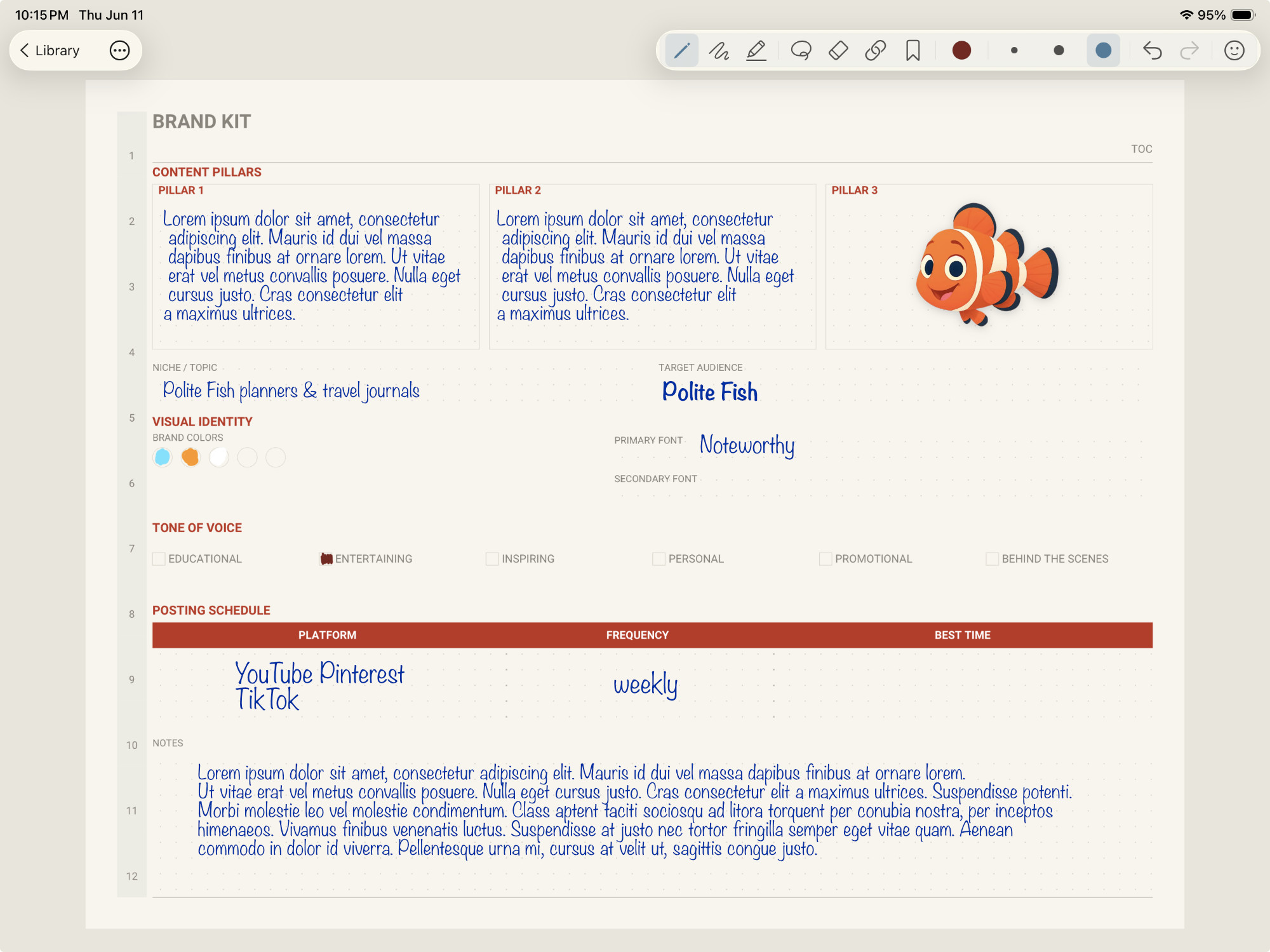The height and width of the screenshot is (952, 1270).
Task: Check the Educational tone checkbox
Action: coord(159,559)
